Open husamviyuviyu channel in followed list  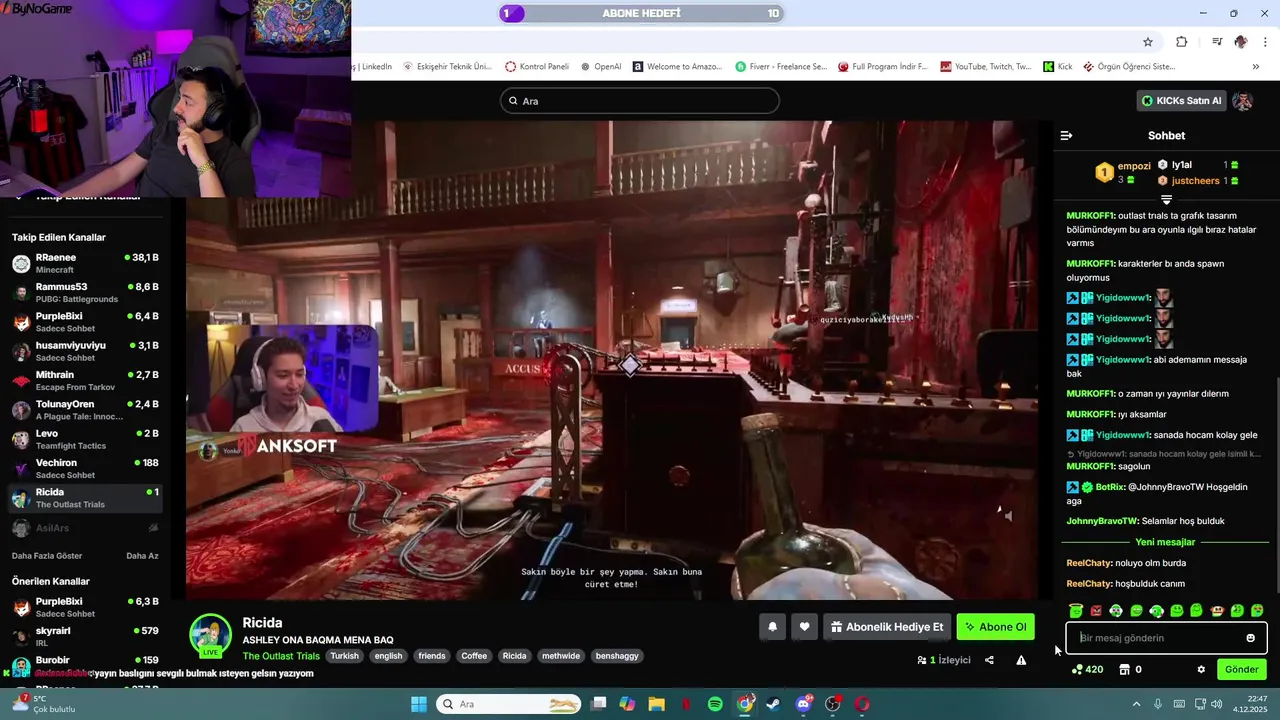point(85,351)
